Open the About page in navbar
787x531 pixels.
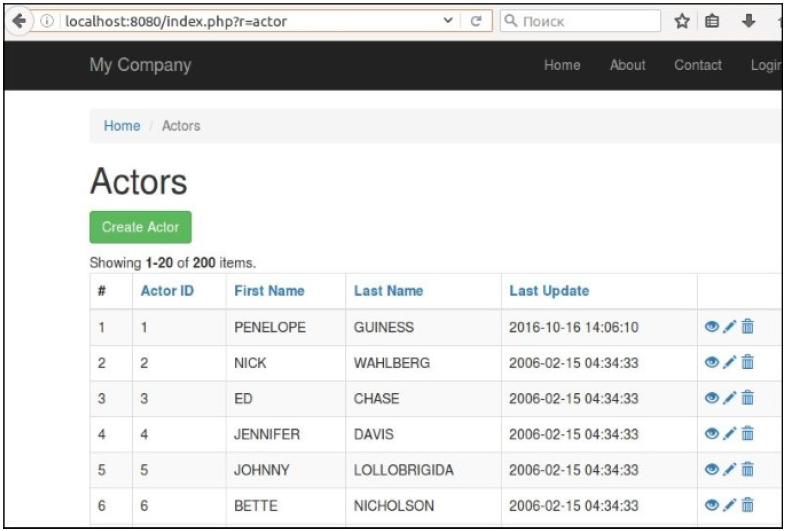coord(627,65)
